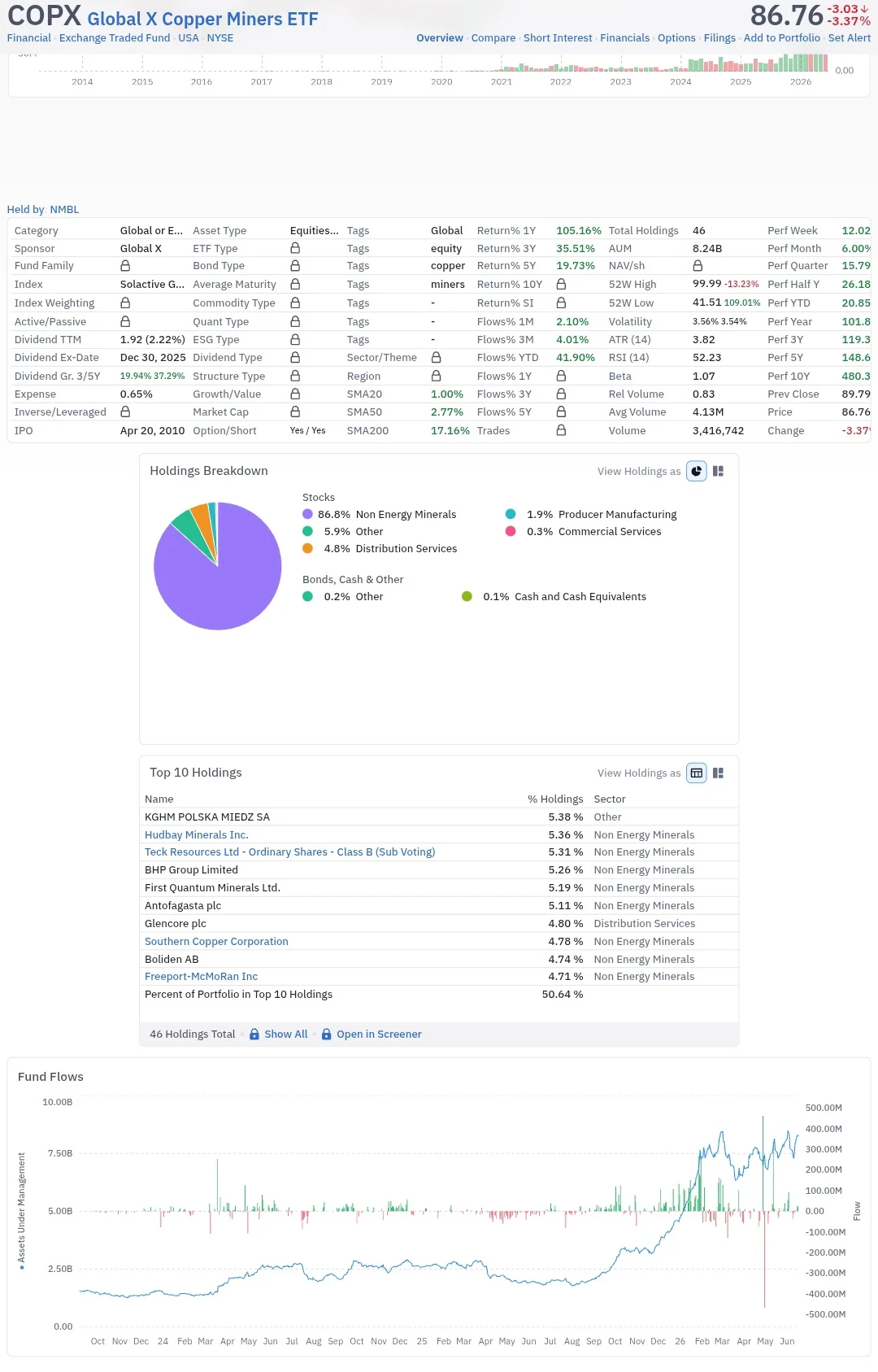Viewport: 878px width, 1372px height.
Task: Open the Short Interest tab
Action: click(558, 38)
